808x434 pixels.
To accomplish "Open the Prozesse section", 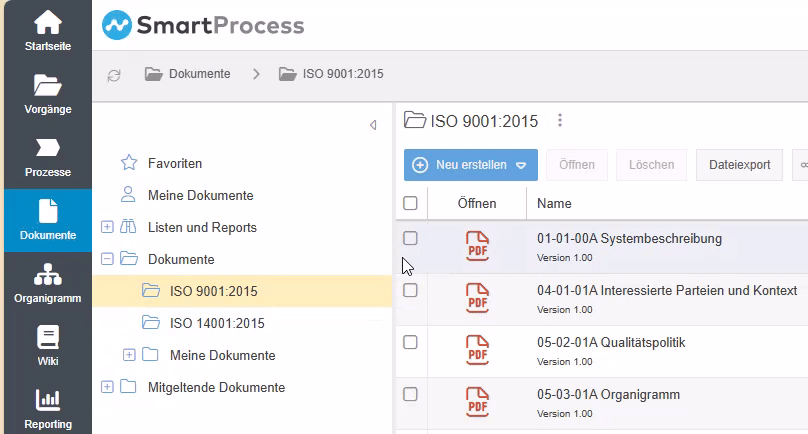I will [x=46, y=155].
